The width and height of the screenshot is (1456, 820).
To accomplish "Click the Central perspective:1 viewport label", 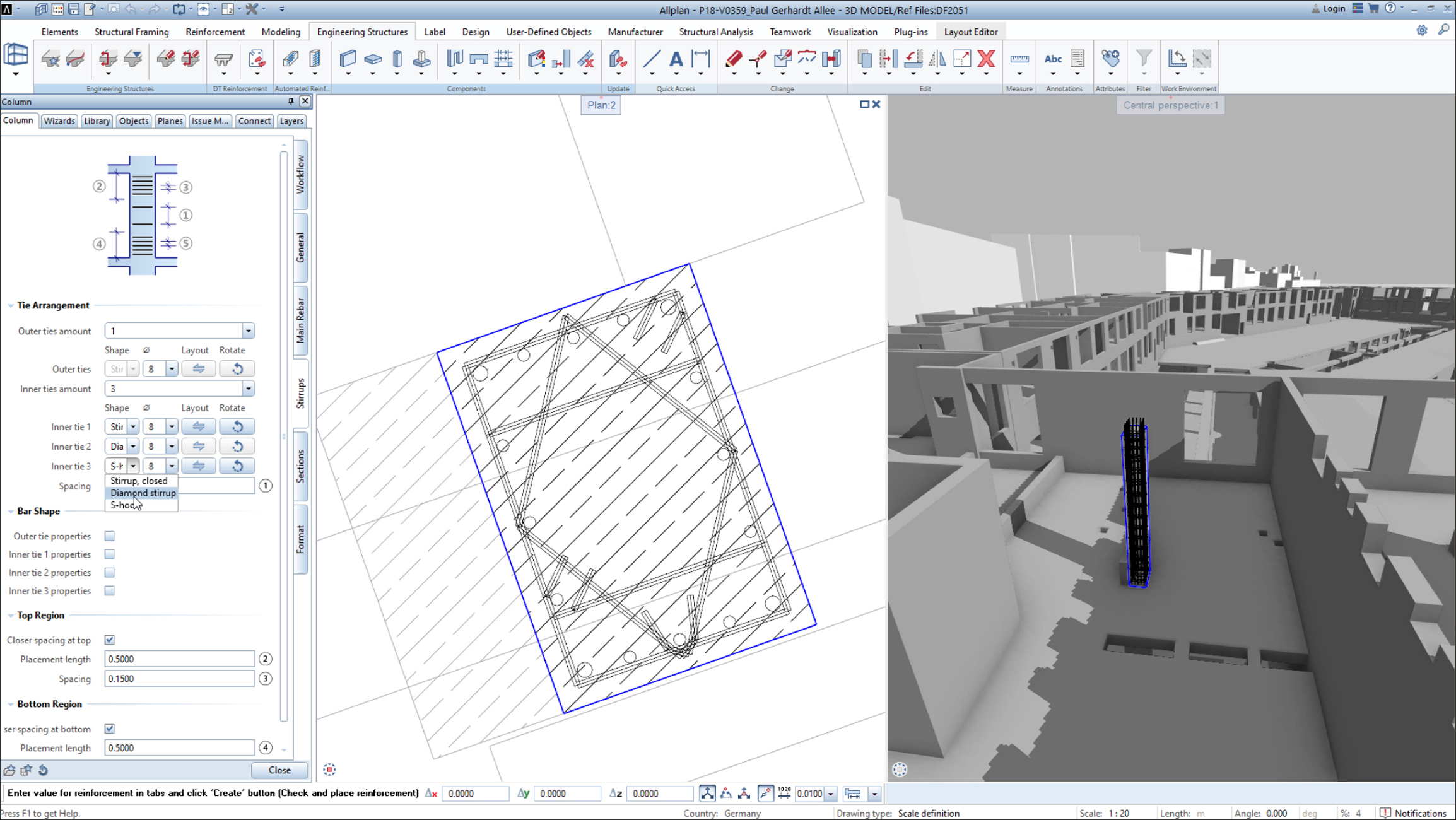I will point(1171,105).
